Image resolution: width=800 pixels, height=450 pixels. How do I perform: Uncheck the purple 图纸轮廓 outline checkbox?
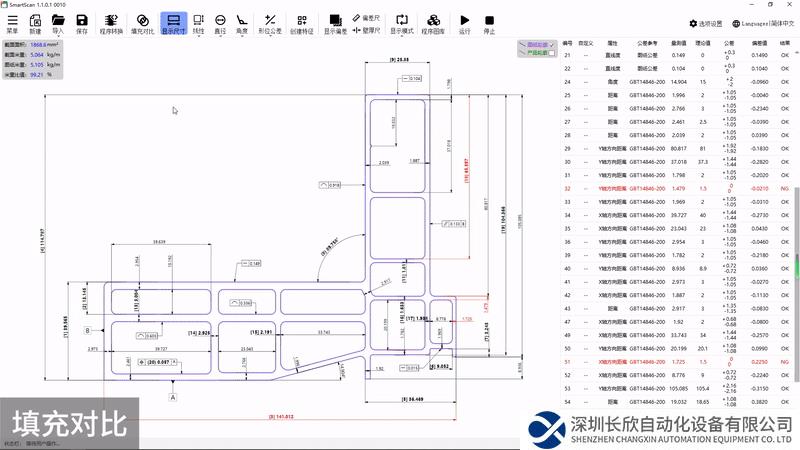(551, 45)
